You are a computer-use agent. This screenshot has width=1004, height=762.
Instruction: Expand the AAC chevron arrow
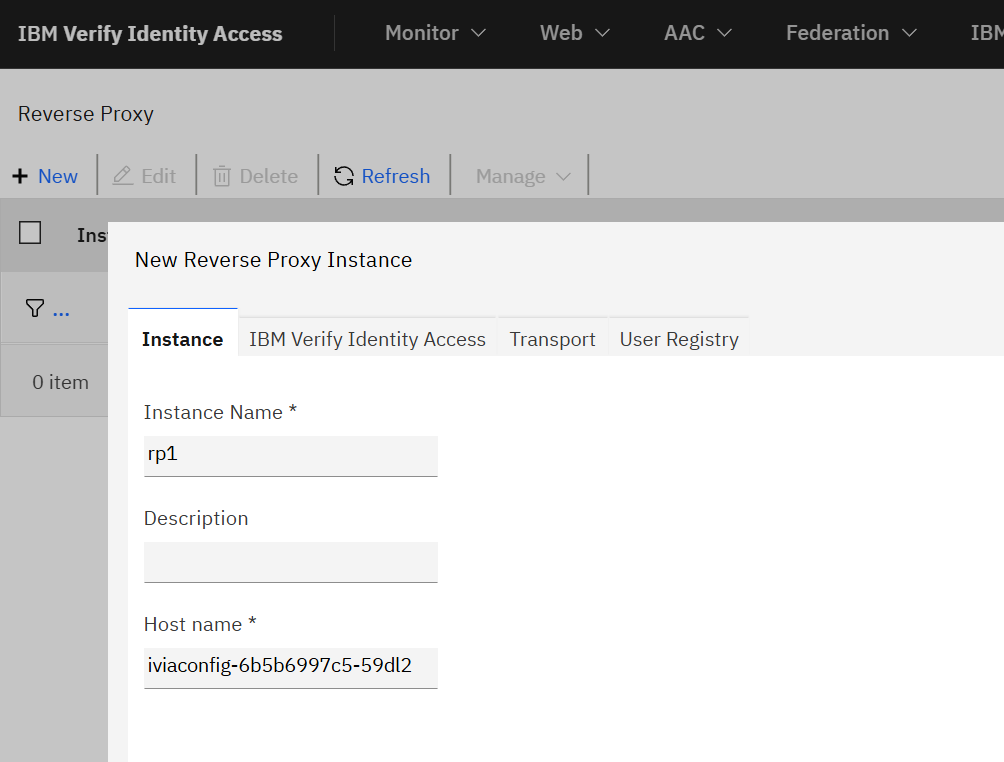point(724,33)
